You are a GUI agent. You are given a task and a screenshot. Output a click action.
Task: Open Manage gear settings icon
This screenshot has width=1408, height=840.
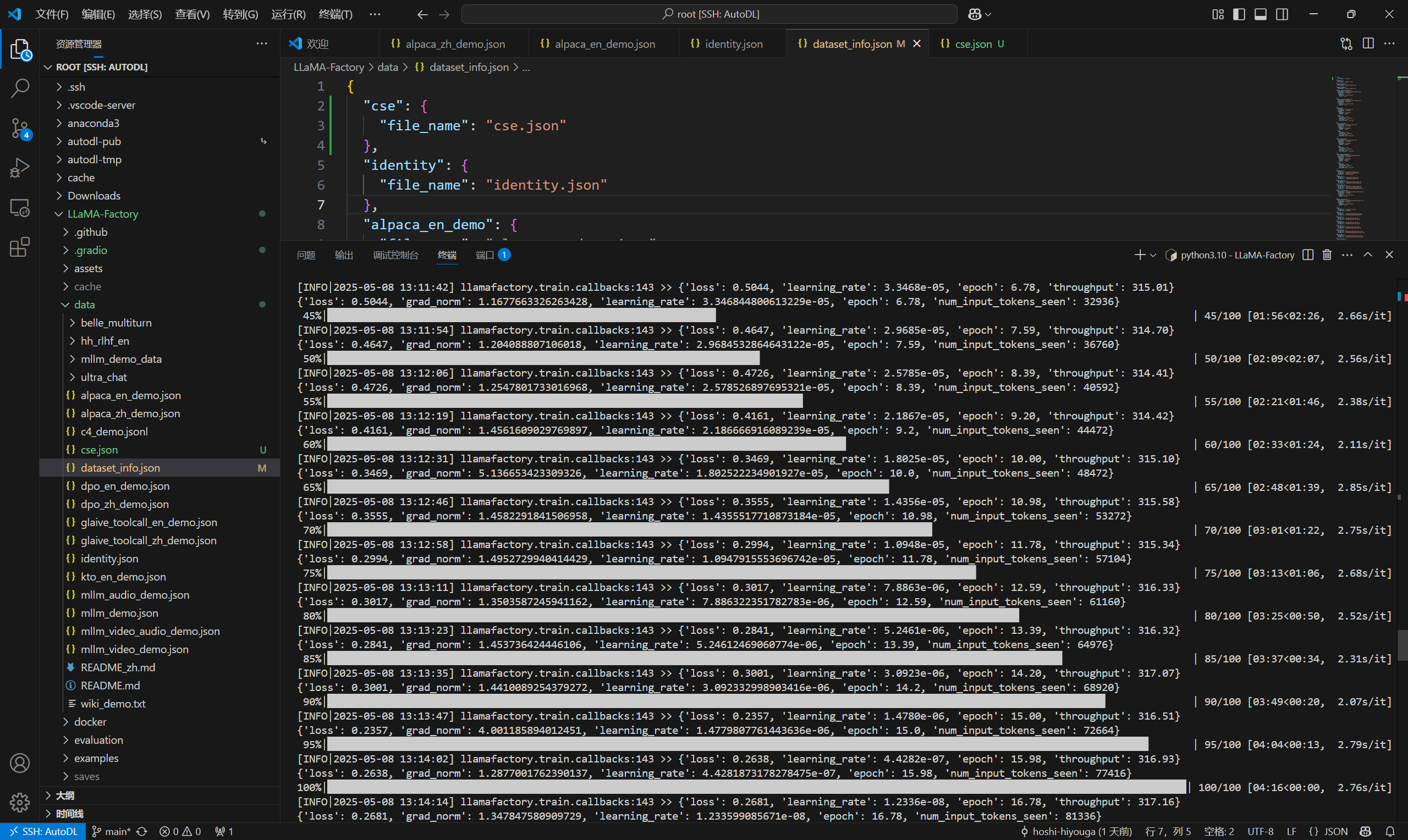(20, 802)
